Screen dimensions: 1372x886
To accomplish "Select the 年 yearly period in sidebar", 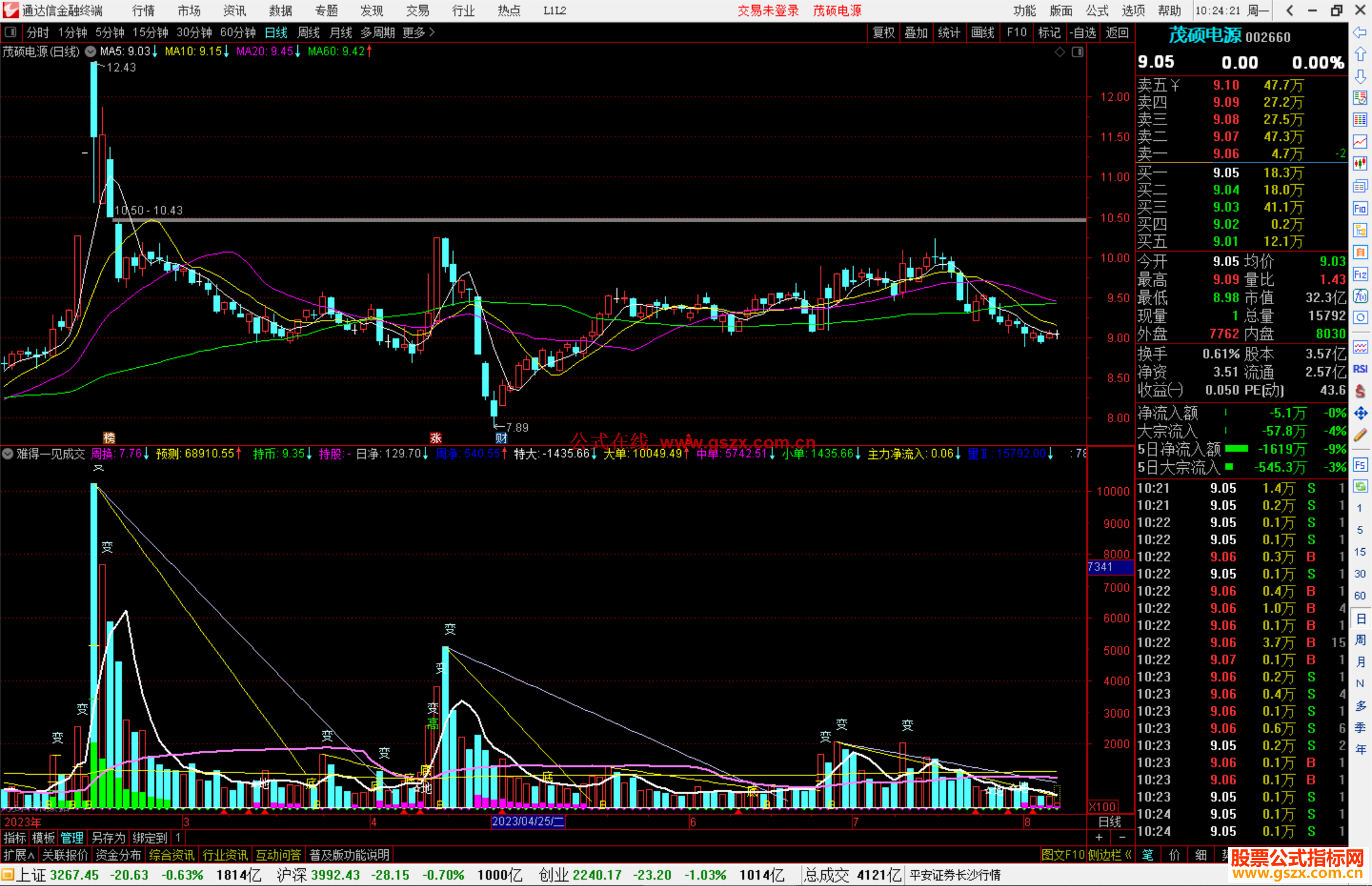I will click(x=1360, y=749).
